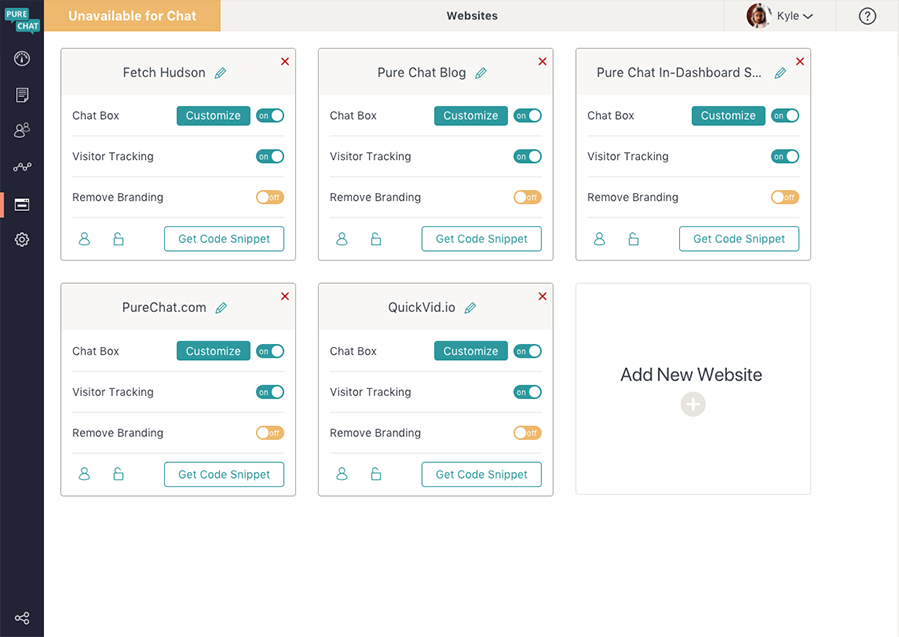This screenshot has width=899, height=637.
Task: Edit the Fetch Hudson name with pencil icon
Action: coord(220,73)
